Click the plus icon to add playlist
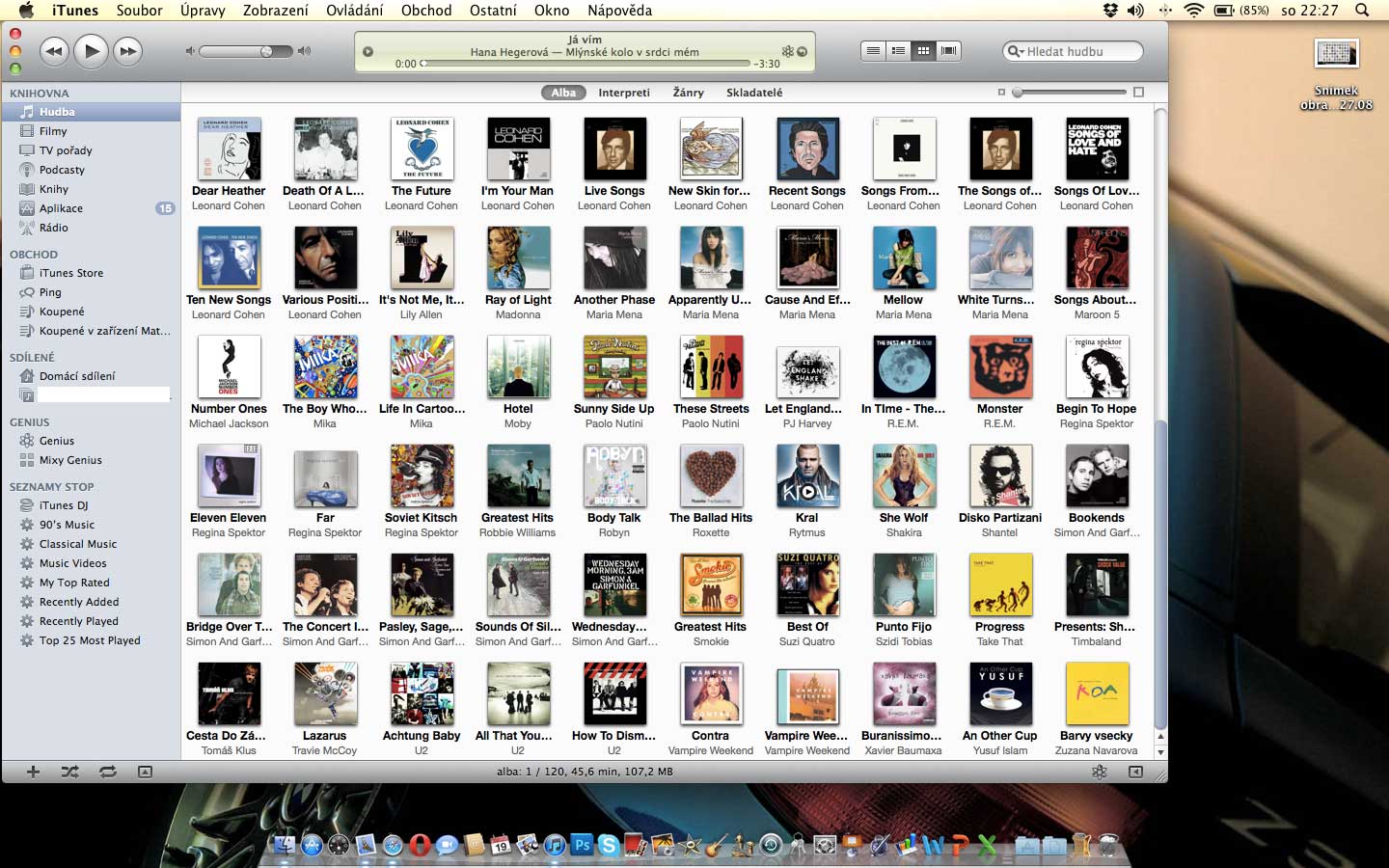The height and width of the screenshot is (868, 1389). point(33,772)
